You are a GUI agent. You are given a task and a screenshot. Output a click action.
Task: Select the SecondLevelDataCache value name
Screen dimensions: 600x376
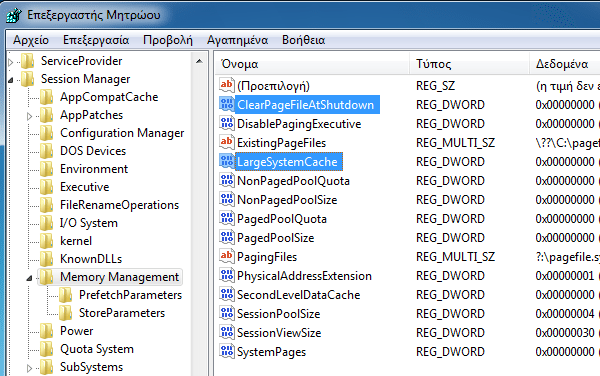point(298,295)
